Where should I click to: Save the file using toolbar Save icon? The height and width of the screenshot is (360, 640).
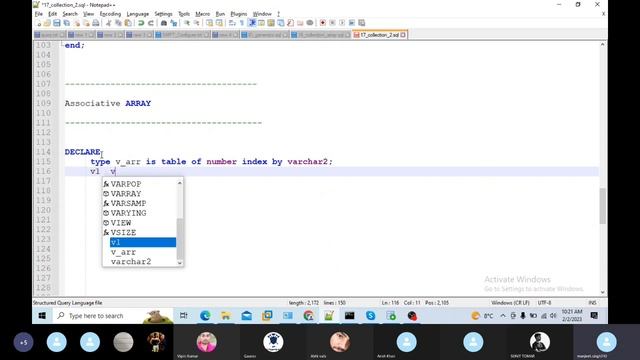57,23
